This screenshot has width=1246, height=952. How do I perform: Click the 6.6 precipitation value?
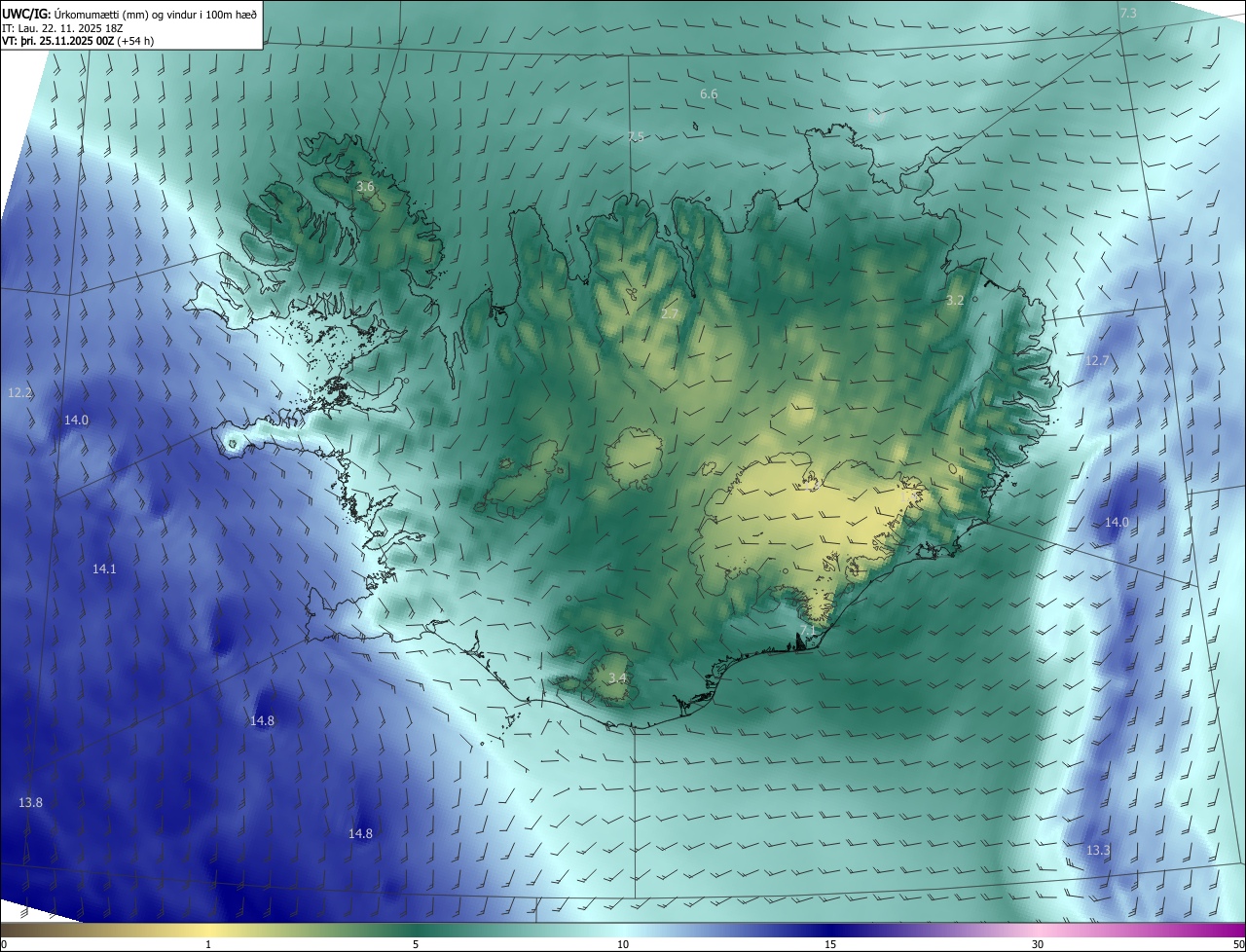[x=709, y=94]
